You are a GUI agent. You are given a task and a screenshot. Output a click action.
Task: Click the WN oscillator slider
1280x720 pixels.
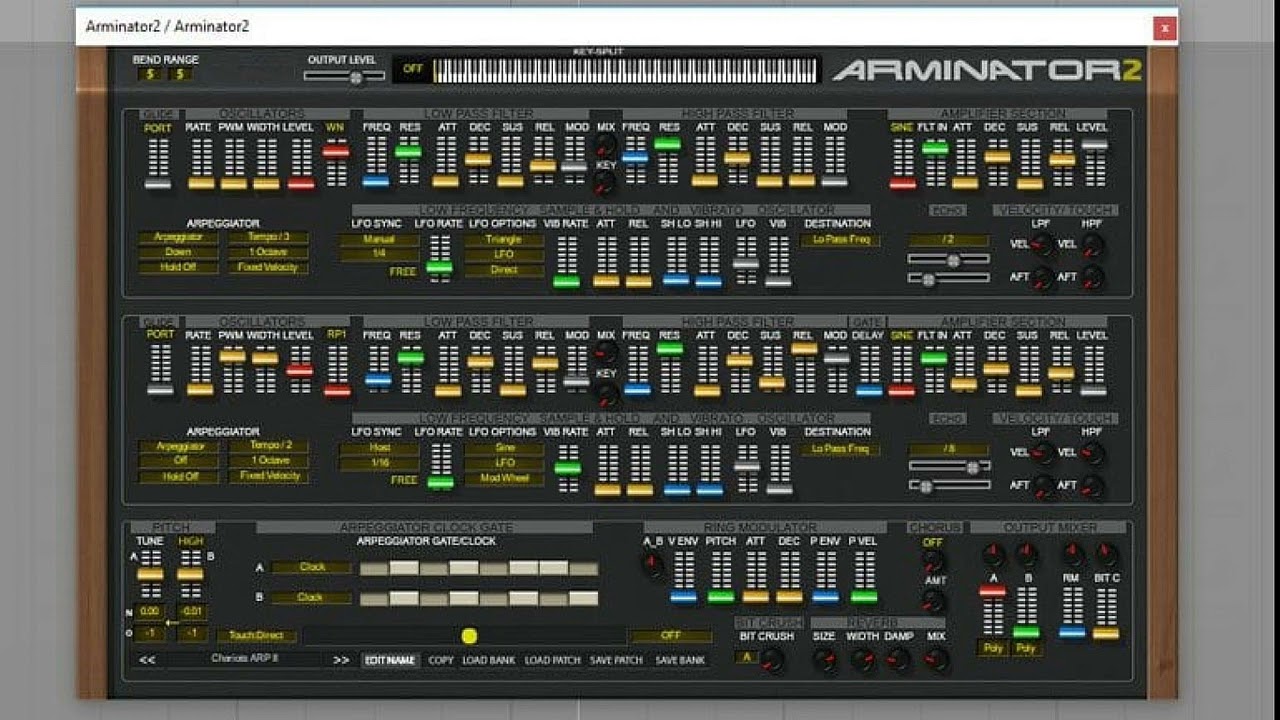click(x=336, y=162)
